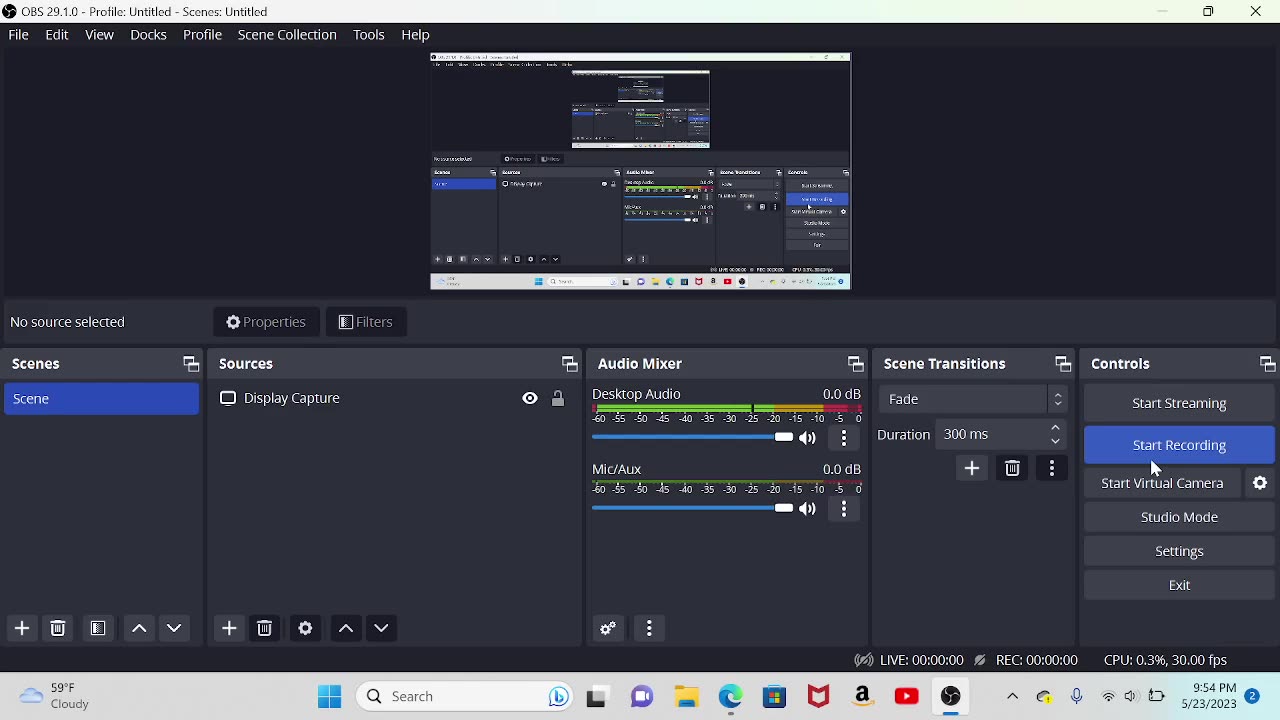Mute Desktop Audio speaker icon
Image resolution: width=1280 pixels, height=720 pixels.
point(808,438)
